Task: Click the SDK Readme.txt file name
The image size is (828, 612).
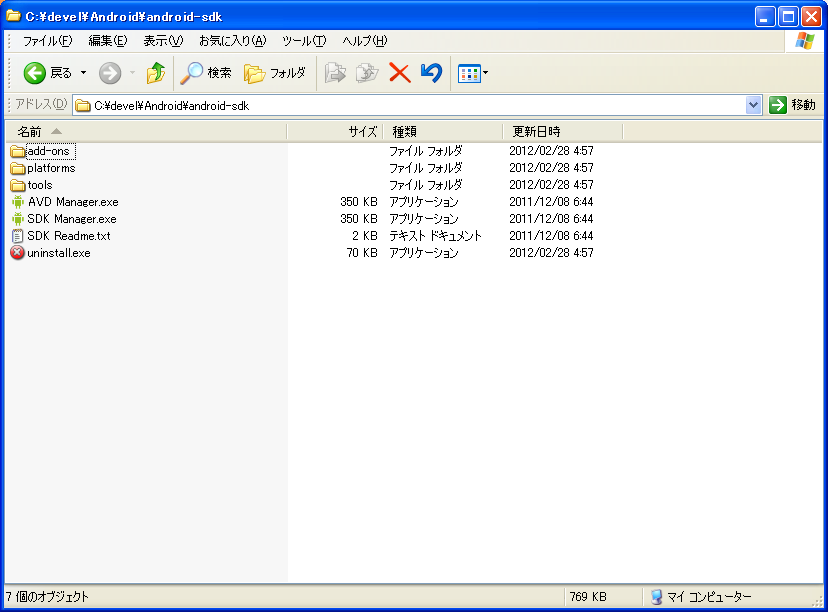Action: pos(69,236)
